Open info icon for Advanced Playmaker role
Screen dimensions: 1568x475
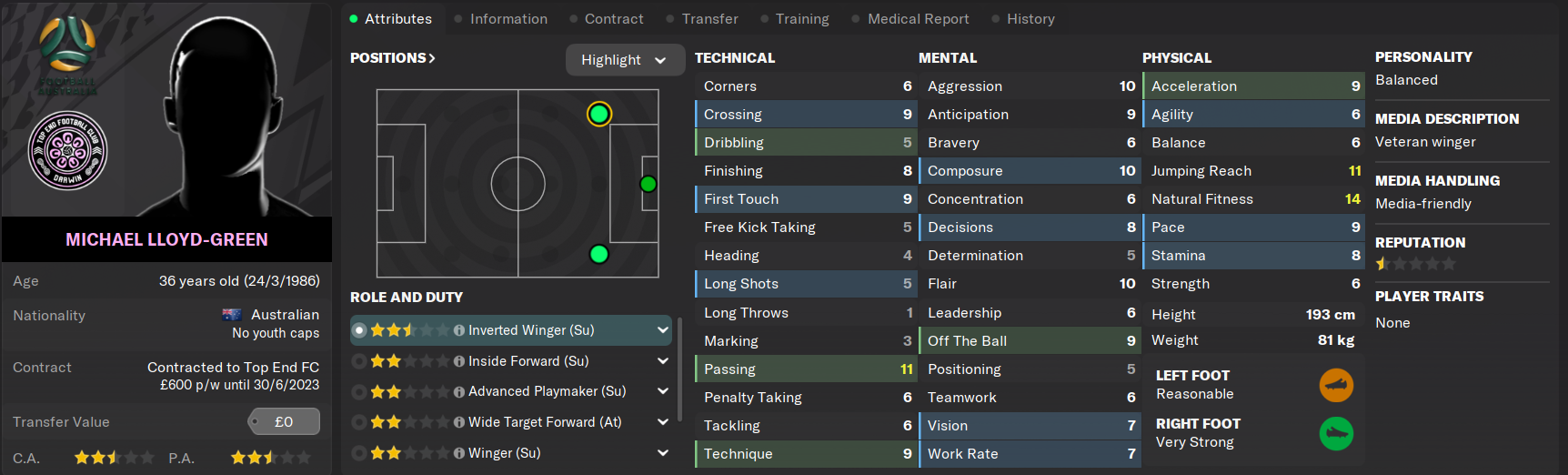(x=459, y=392)
